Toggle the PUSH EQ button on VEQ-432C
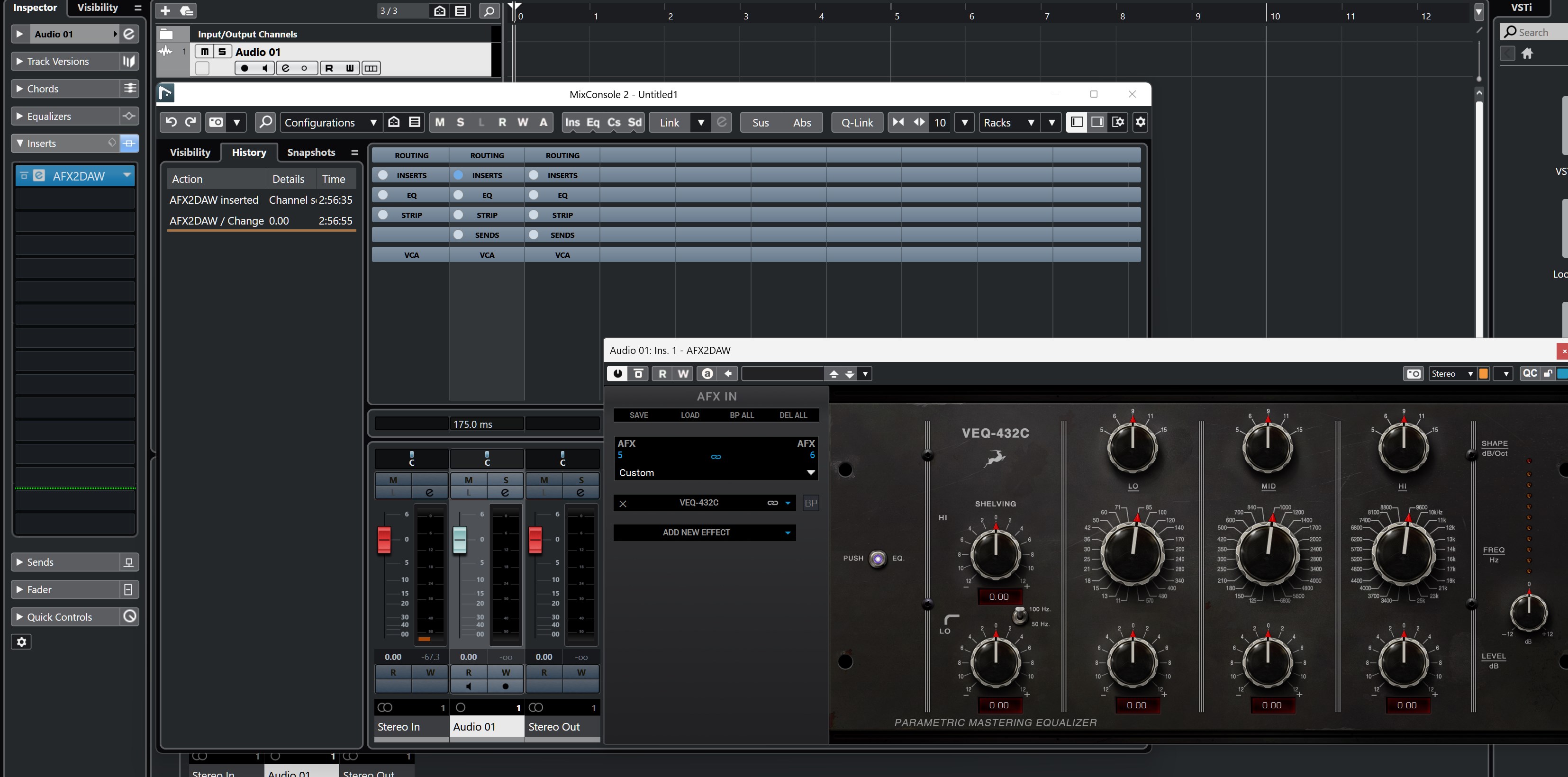 [x=877, y=559]
